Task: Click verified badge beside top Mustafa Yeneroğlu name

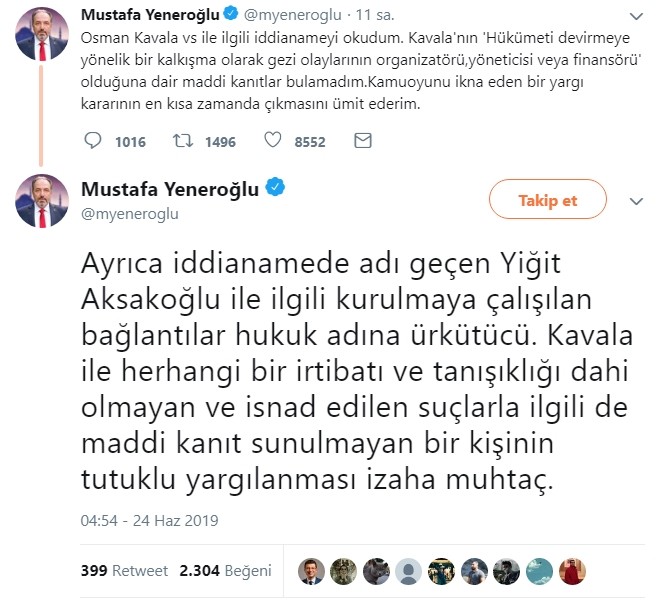Action: (x=231, y=14)
